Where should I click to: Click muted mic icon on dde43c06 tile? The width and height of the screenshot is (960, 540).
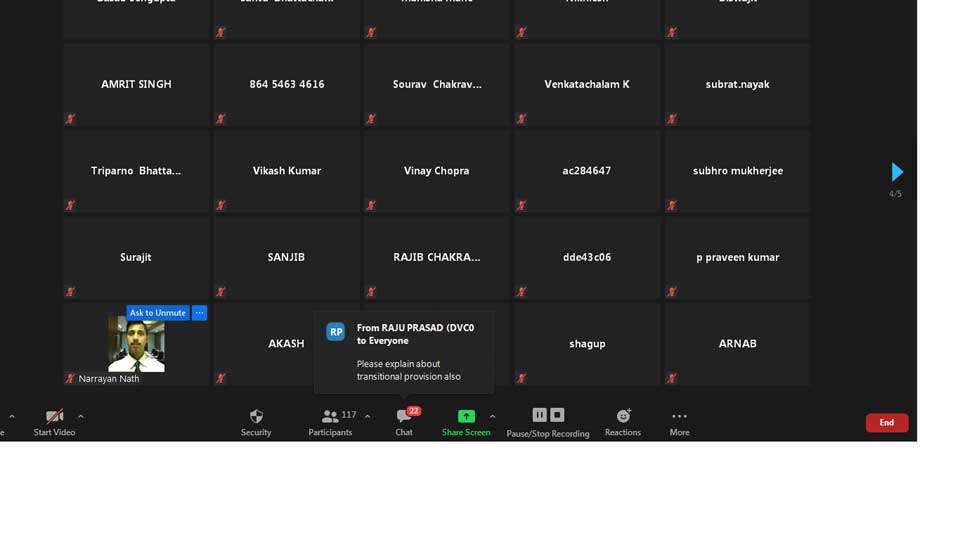click(522, 291)
